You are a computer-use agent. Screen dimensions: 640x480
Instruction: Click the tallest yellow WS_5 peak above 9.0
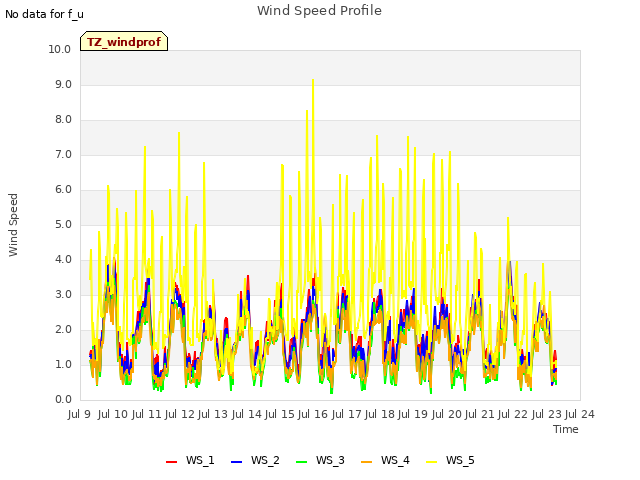(x=313, y=80)
